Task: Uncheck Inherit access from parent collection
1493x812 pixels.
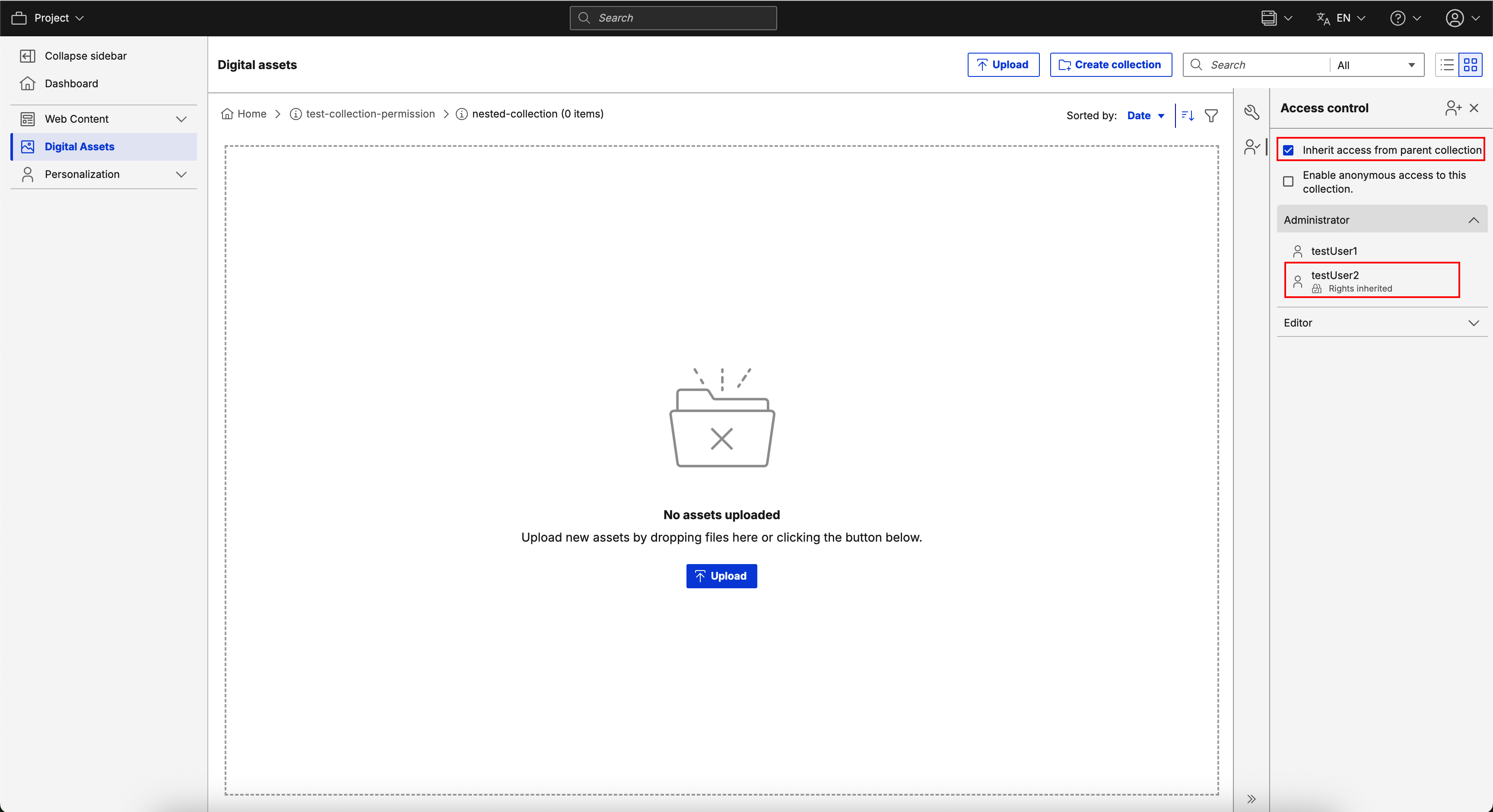Action: tap(1288, 150)
